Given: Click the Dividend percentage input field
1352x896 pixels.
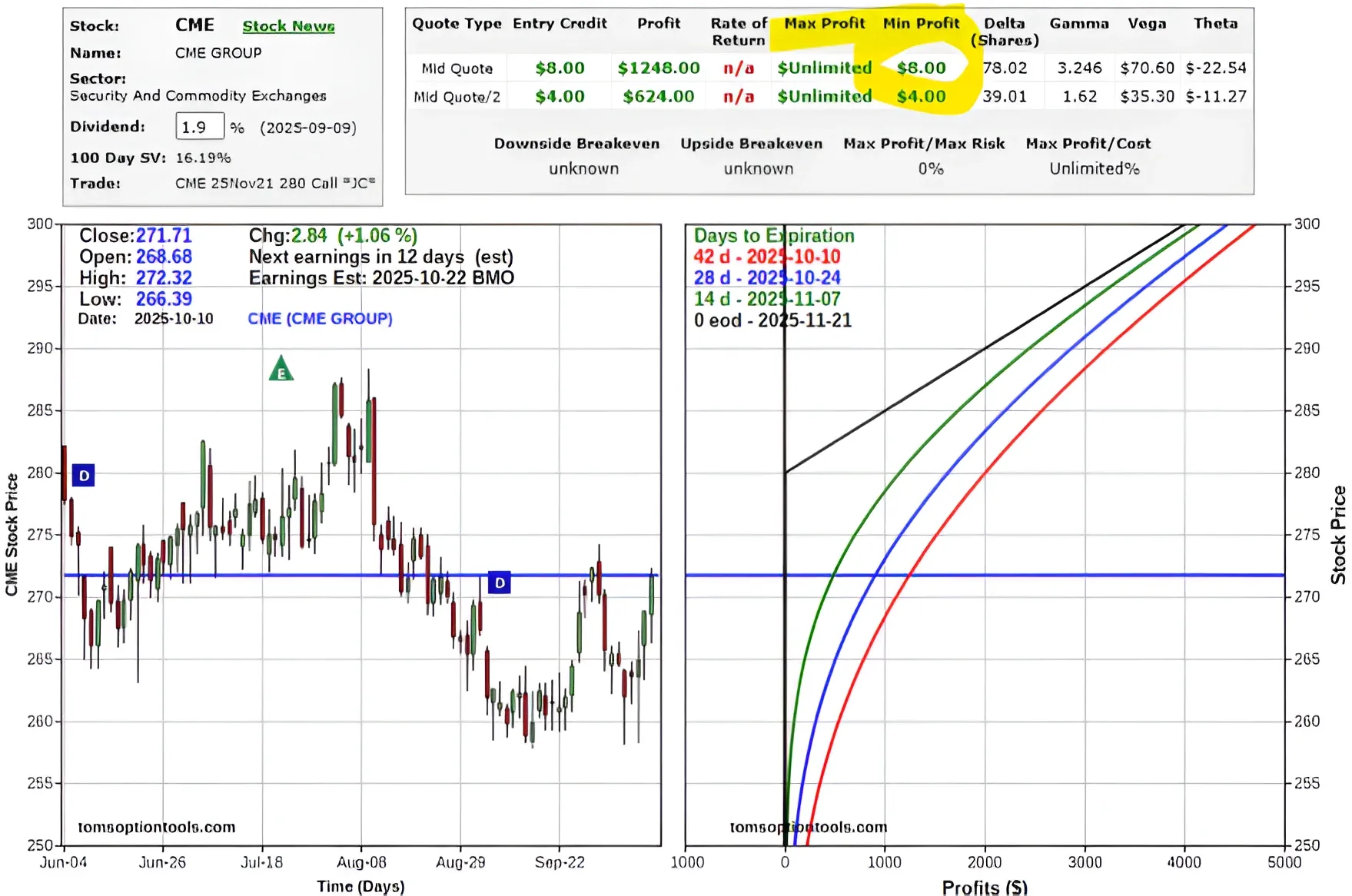Looking at the screenshot, I should [x=200, y=127].
